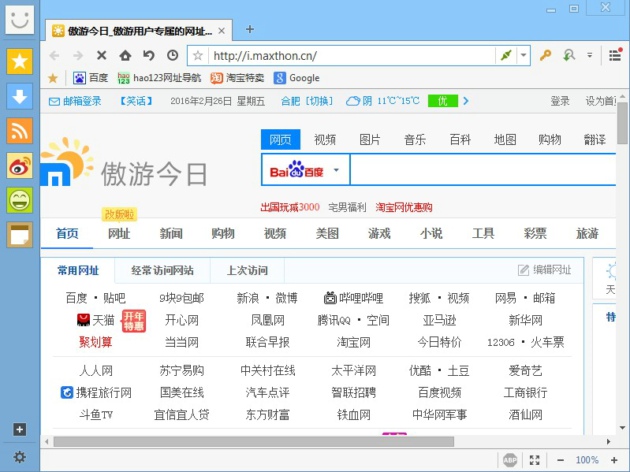Click in the Baidu search input field
The height and width of the screenshot is (472, 630).
point(483,170)
